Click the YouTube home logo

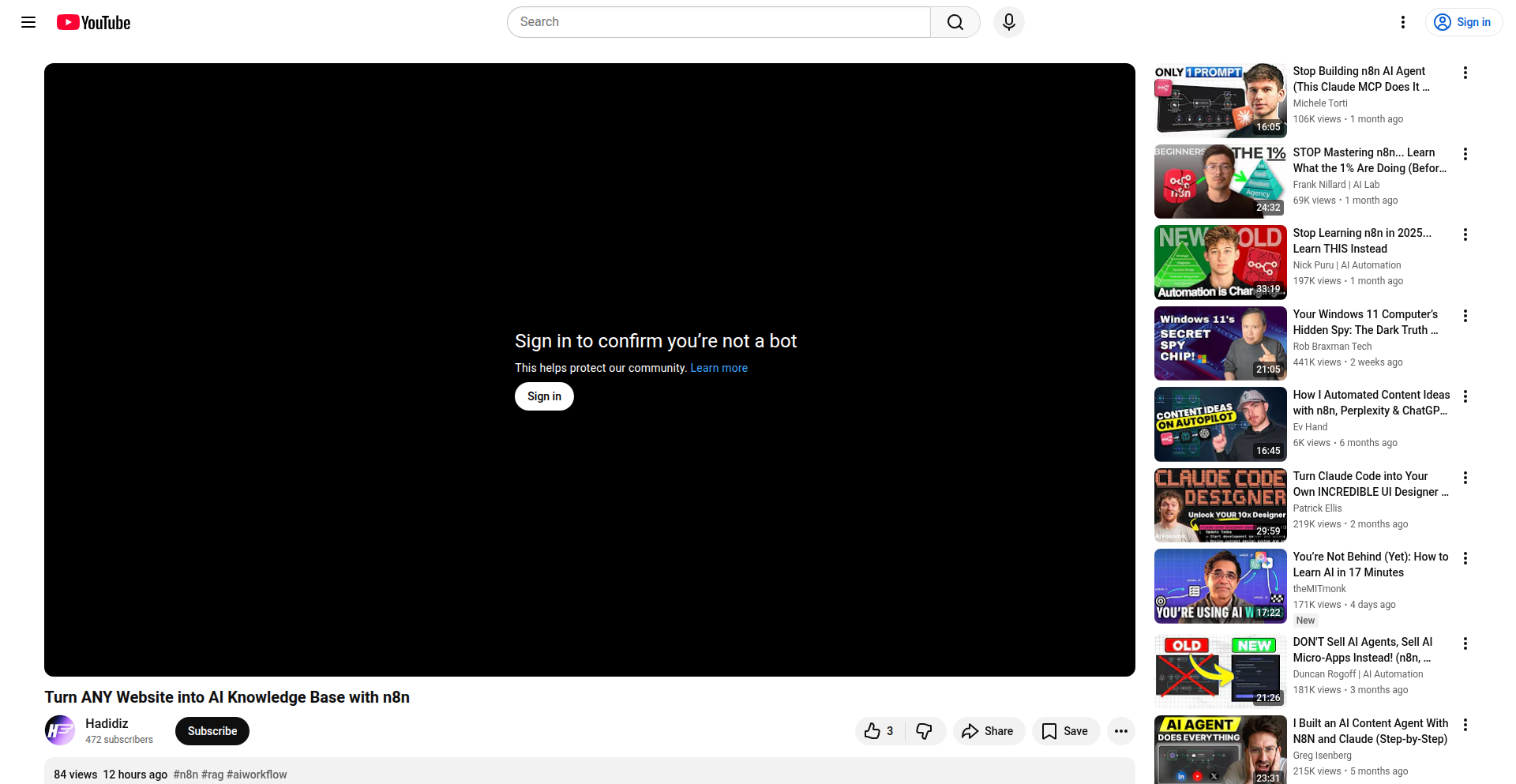point(92,22)
